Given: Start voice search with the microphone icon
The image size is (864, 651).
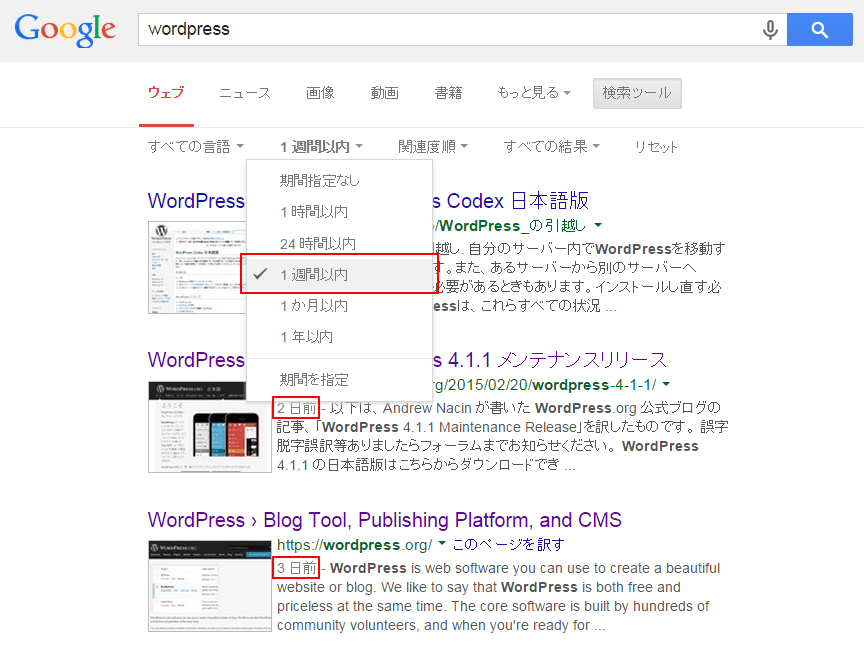Looking at the screenshot, I should (x=770, y=30).
